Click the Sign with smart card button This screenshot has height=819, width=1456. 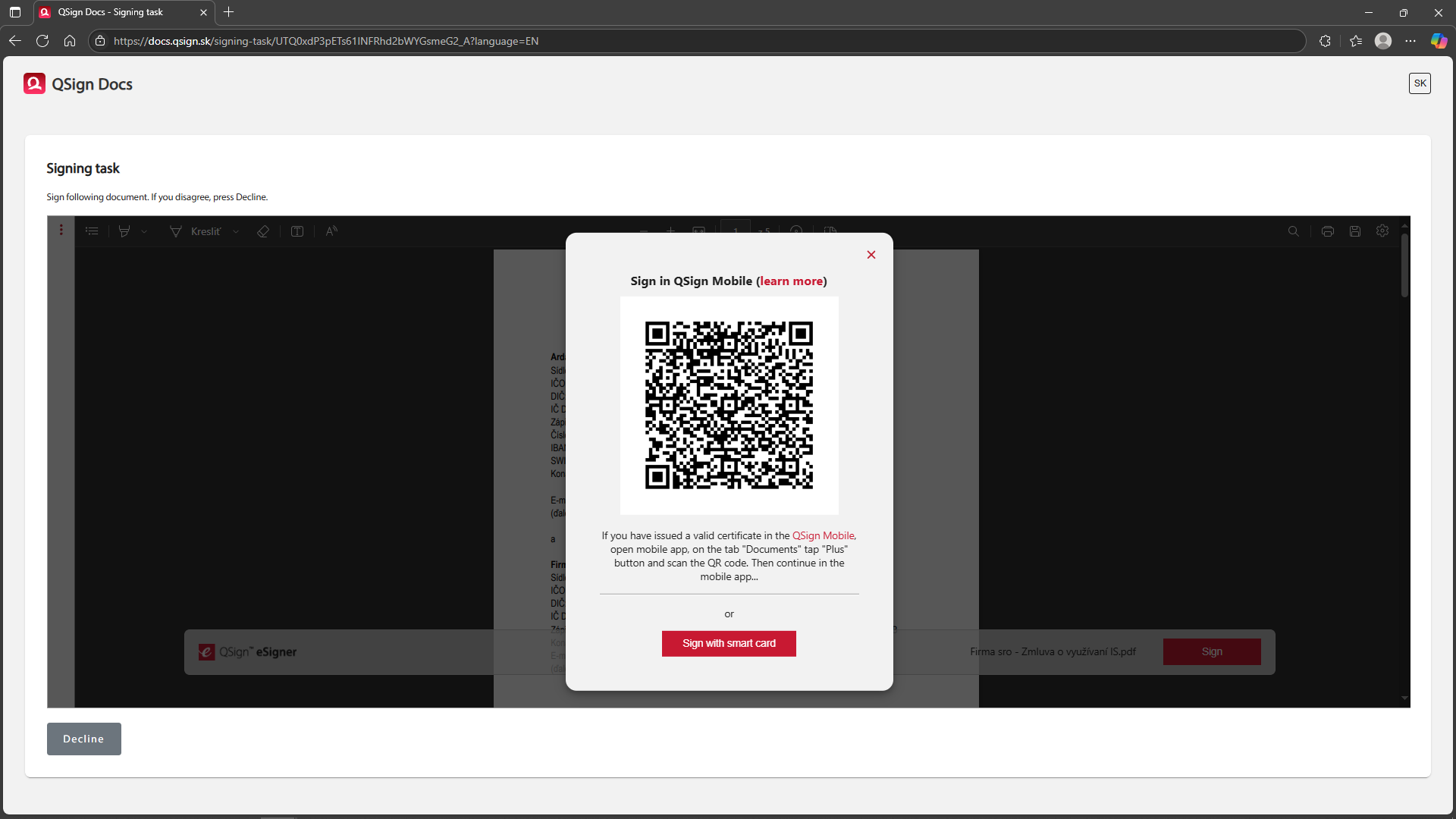pyautogui.click(x=729, y=643)
